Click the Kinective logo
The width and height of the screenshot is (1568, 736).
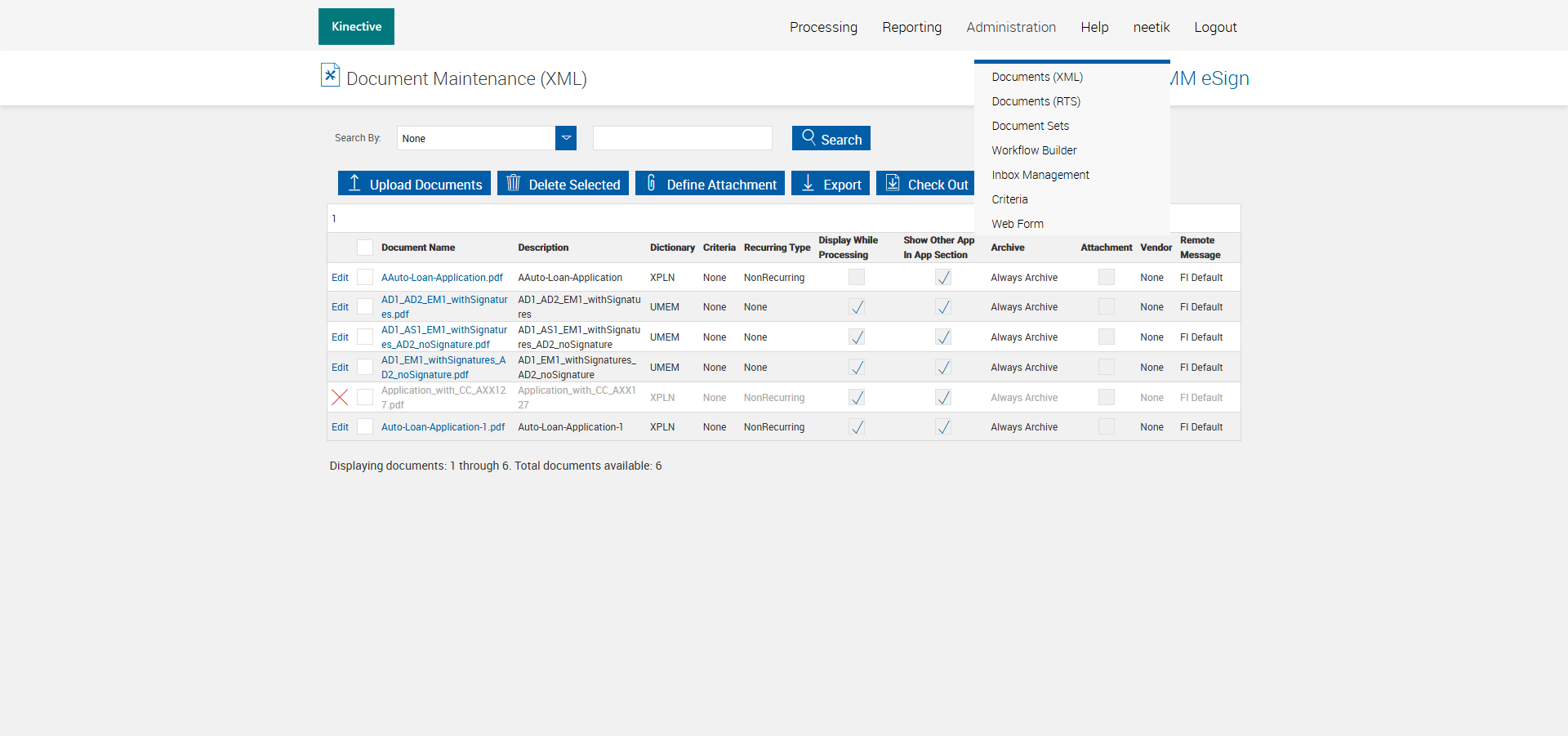point(356,27)
